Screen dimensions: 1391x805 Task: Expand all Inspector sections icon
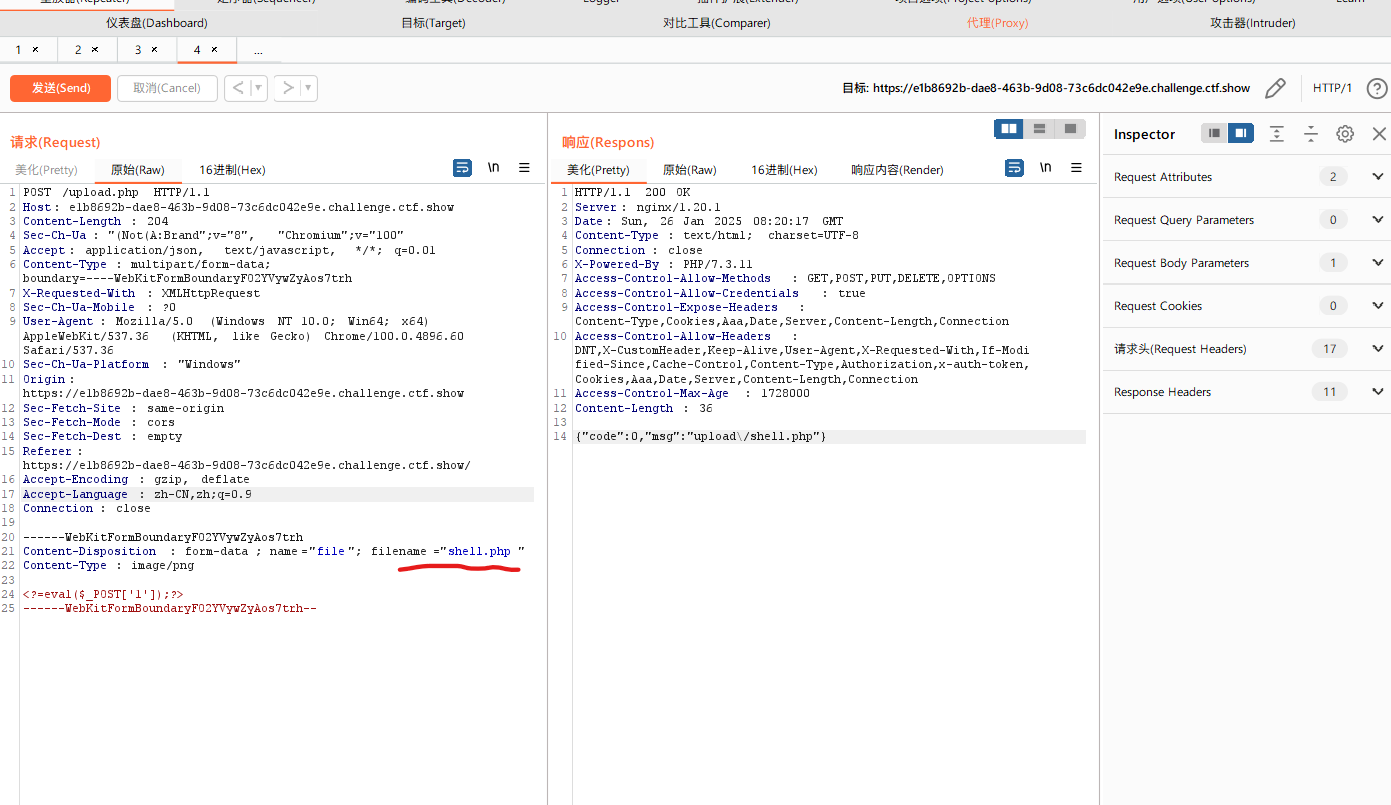(1277, 133)
